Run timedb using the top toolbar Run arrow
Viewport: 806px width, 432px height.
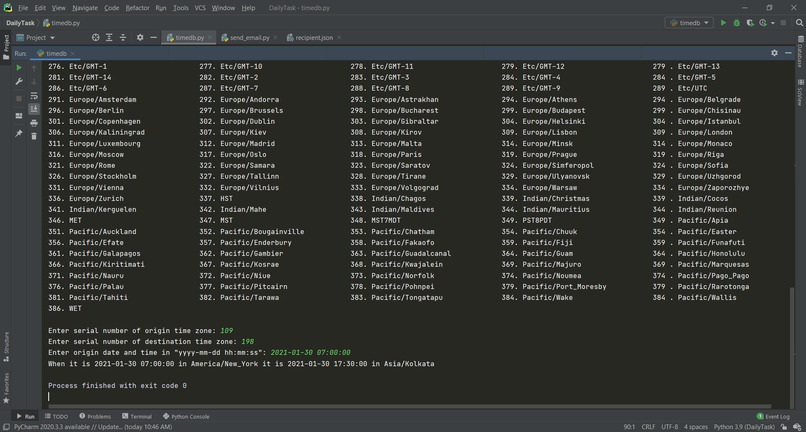(x=723, y=23)
